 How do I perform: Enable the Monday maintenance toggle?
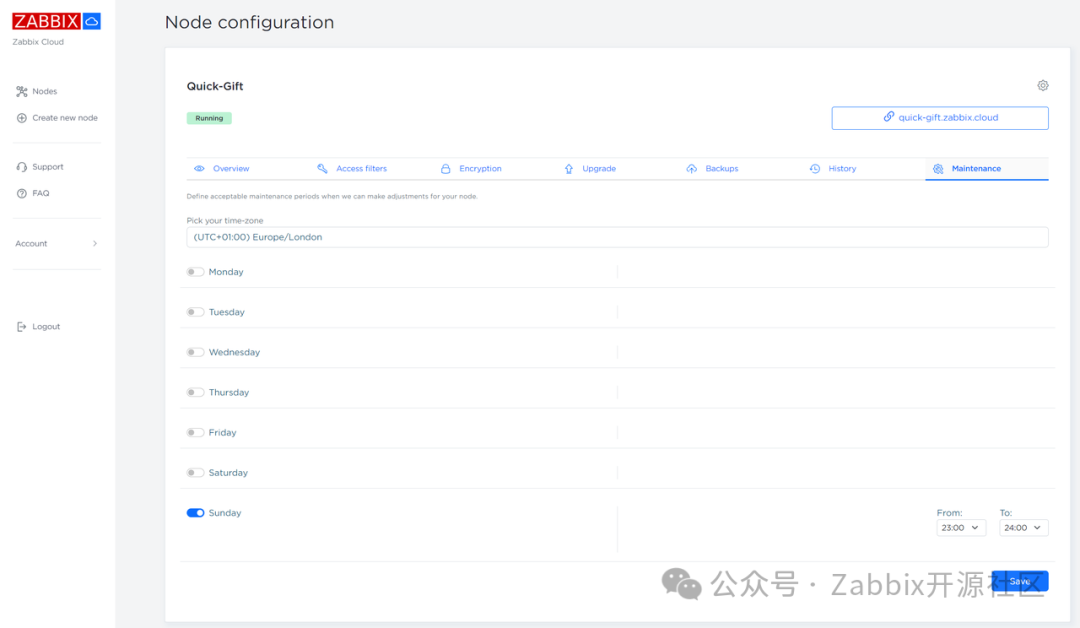coord(196,272)
